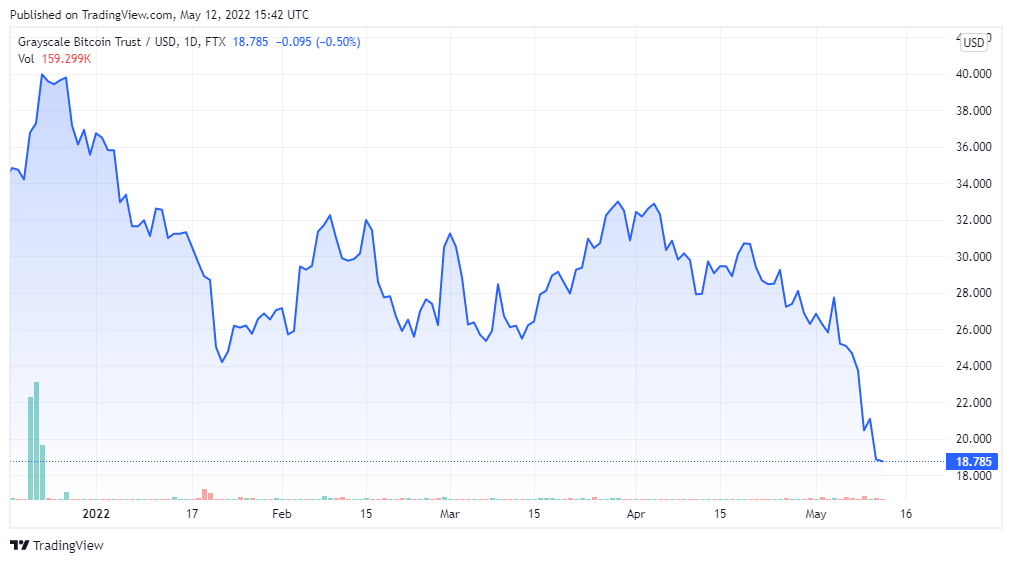Click the Apr date axis label
The image size is (1012, 563).
(x=636, y=514)
